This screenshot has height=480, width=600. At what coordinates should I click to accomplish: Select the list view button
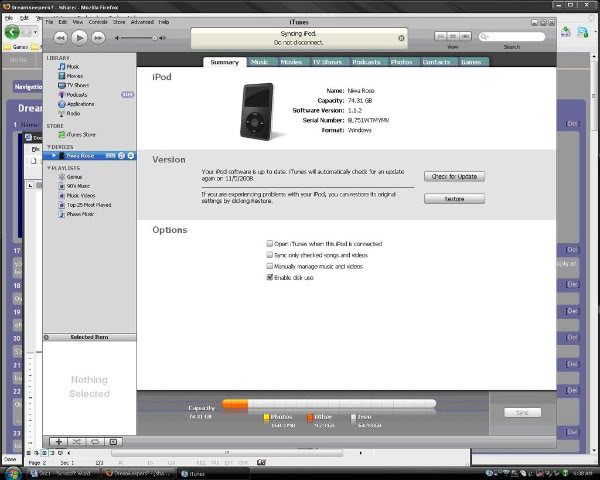(440, 36)
